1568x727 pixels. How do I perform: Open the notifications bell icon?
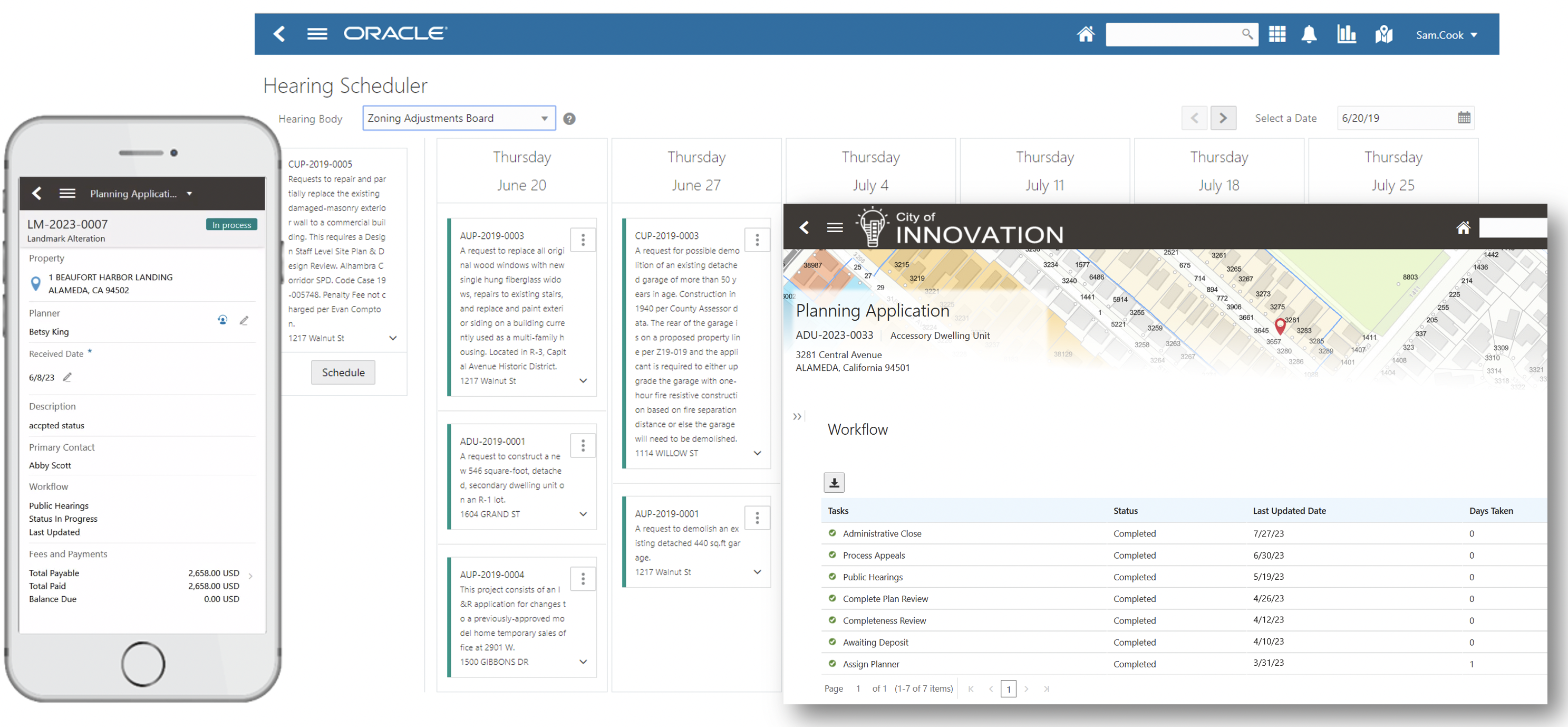[1309, 35]
